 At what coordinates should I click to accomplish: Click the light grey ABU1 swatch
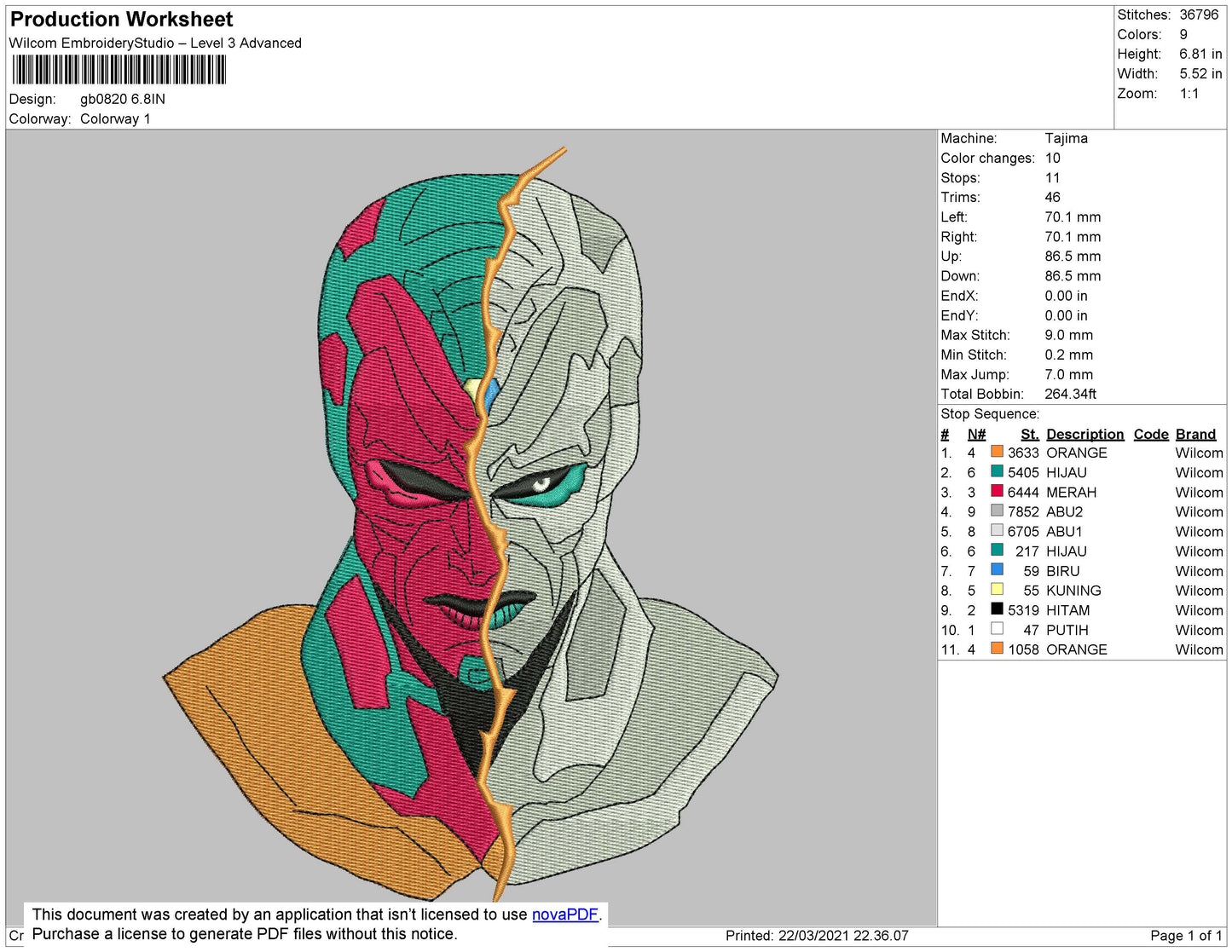point(997,530)
